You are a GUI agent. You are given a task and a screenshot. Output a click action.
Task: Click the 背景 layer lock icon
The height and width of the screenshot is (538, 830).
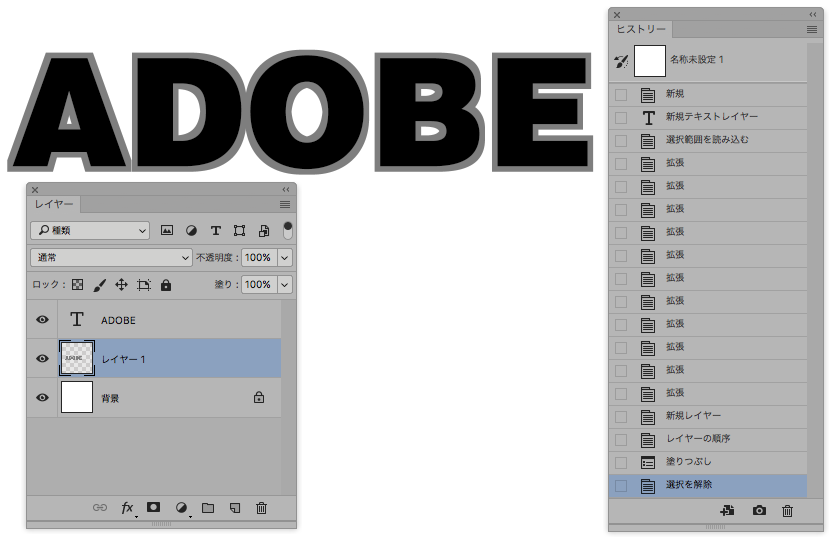click(259, 397)
